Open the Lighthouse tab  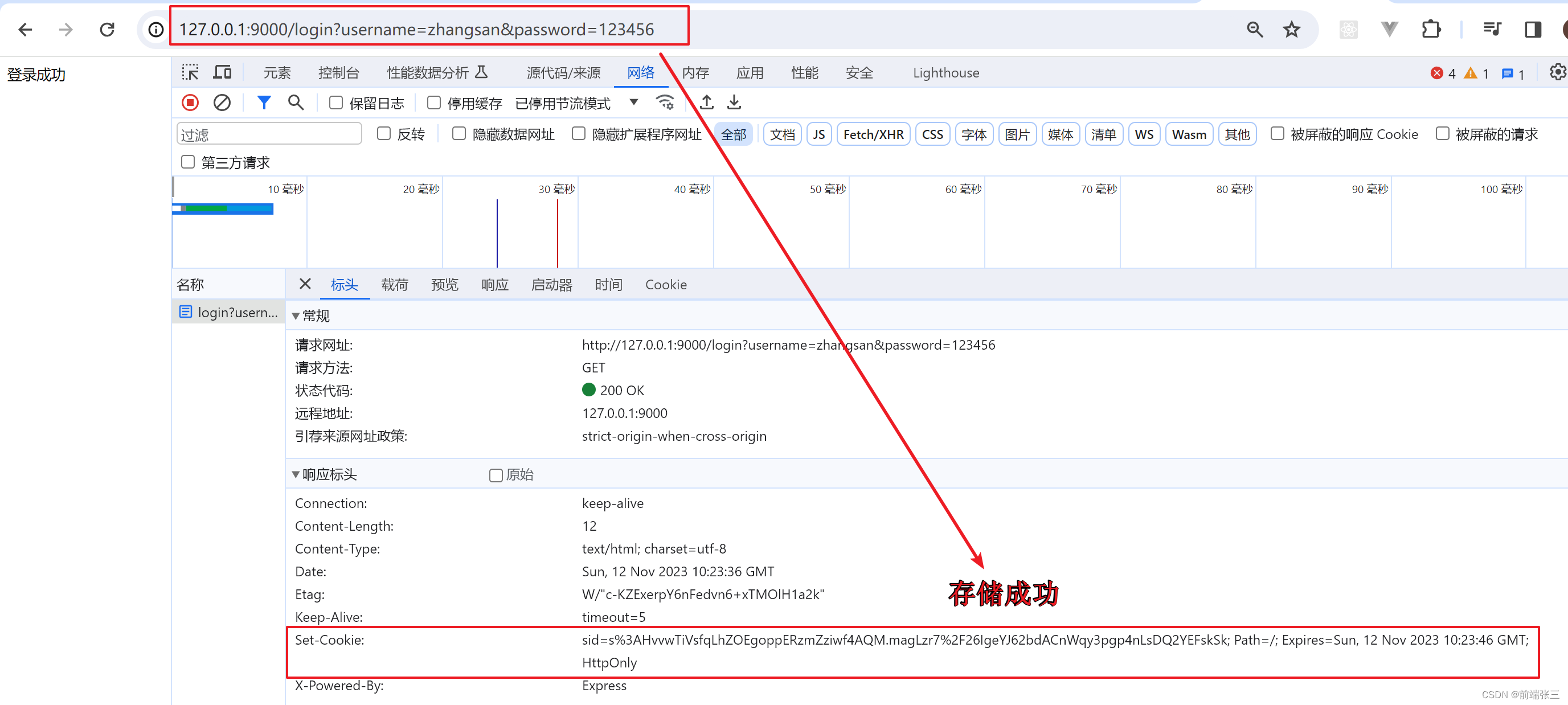946,73
